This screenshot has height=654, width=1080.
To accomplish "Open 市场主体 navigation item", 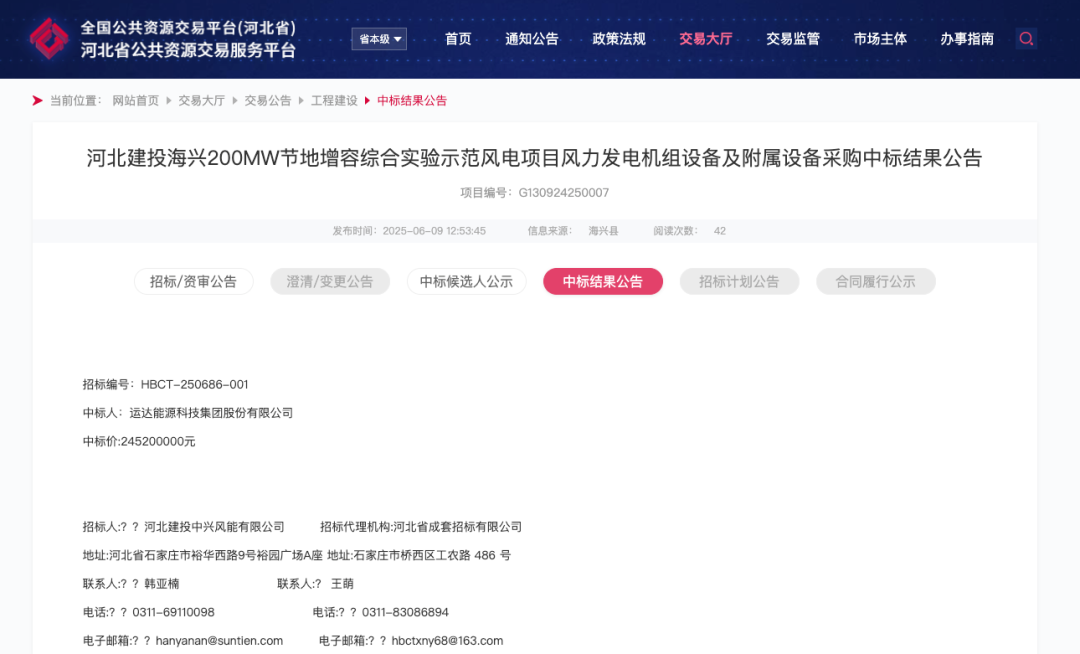I will pos(880,39).
